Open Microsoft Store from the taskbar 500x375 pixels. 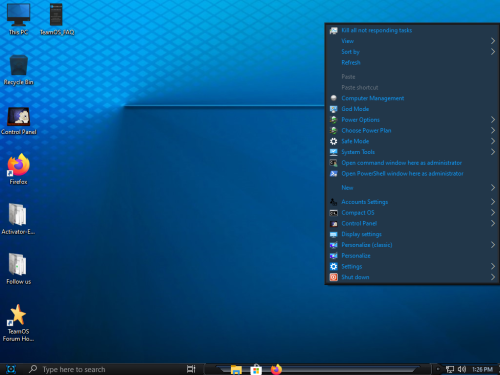[256, 369]
